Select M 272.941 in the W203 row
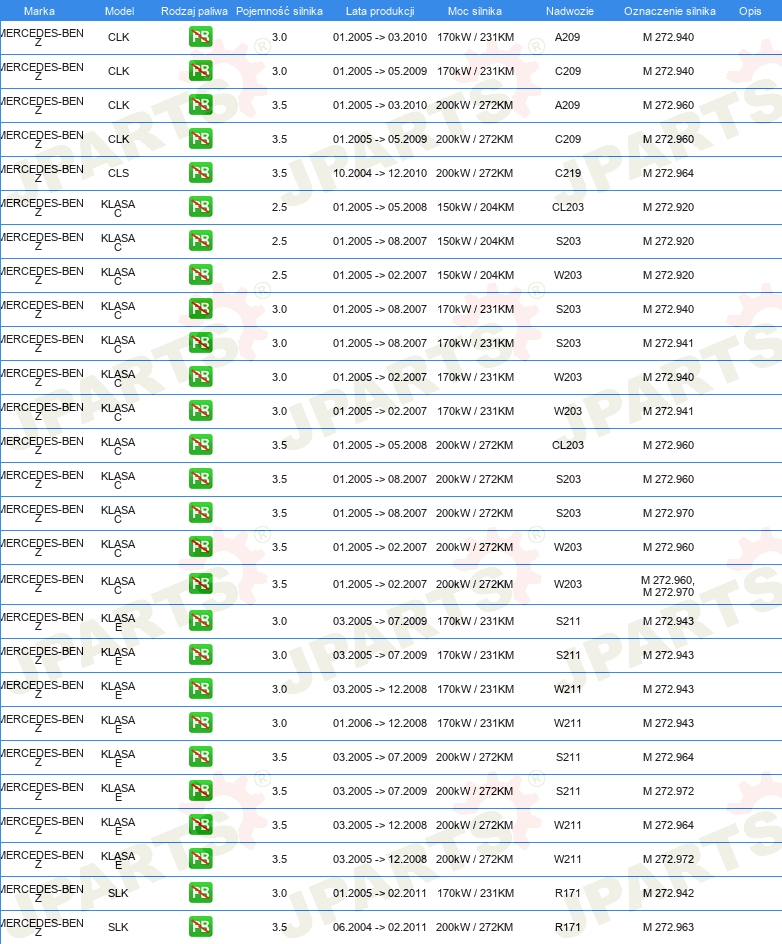This screenshot has width=782, height=944. [668, 411]
